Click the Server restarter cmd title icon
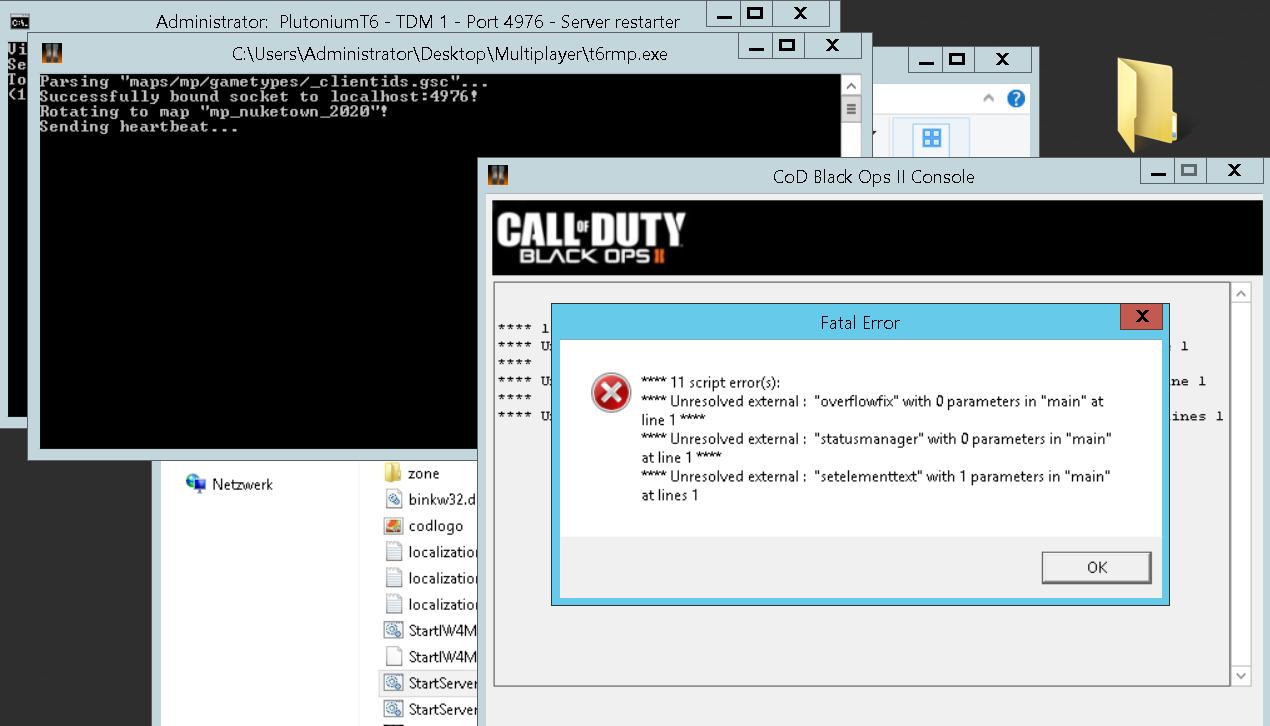The width and height of the screenshot is (1270, 726). point(18,21)
